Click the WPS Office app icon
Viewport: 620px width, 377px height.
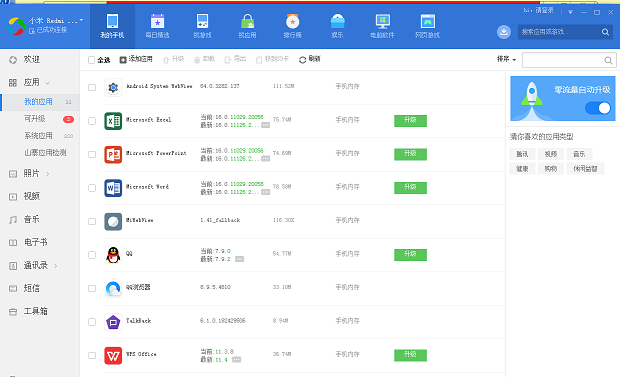pos(113,355)
